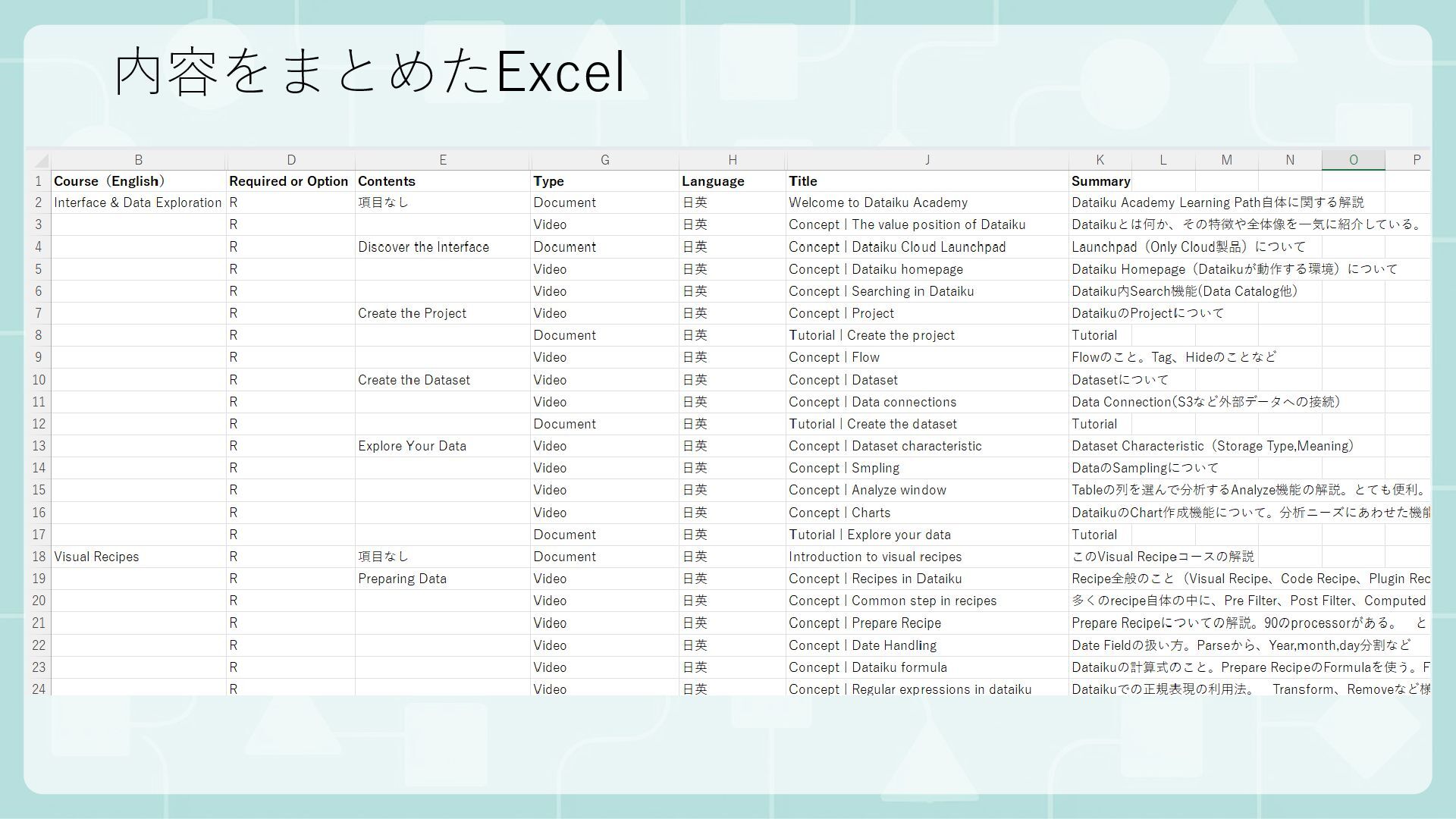
Task: Click 'Concept | Smpling' cell
Action: pyautogui.click(x=927, y=468)
